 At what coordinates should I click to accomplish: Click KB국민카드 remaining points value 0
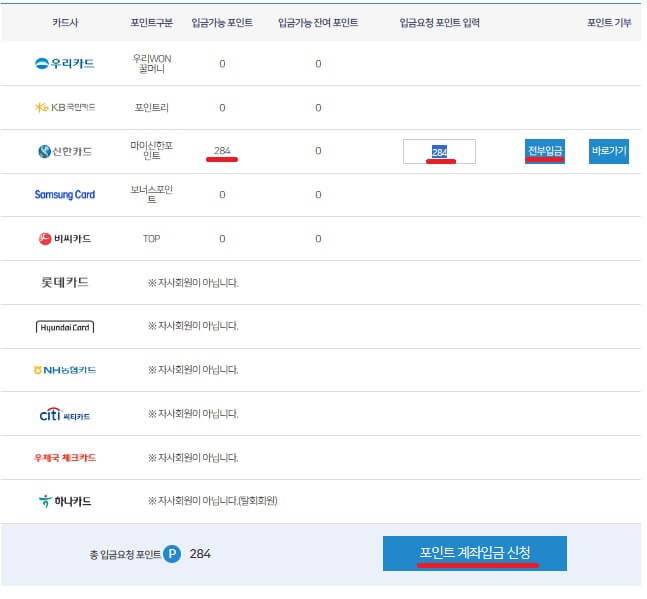tap(318, 108)
